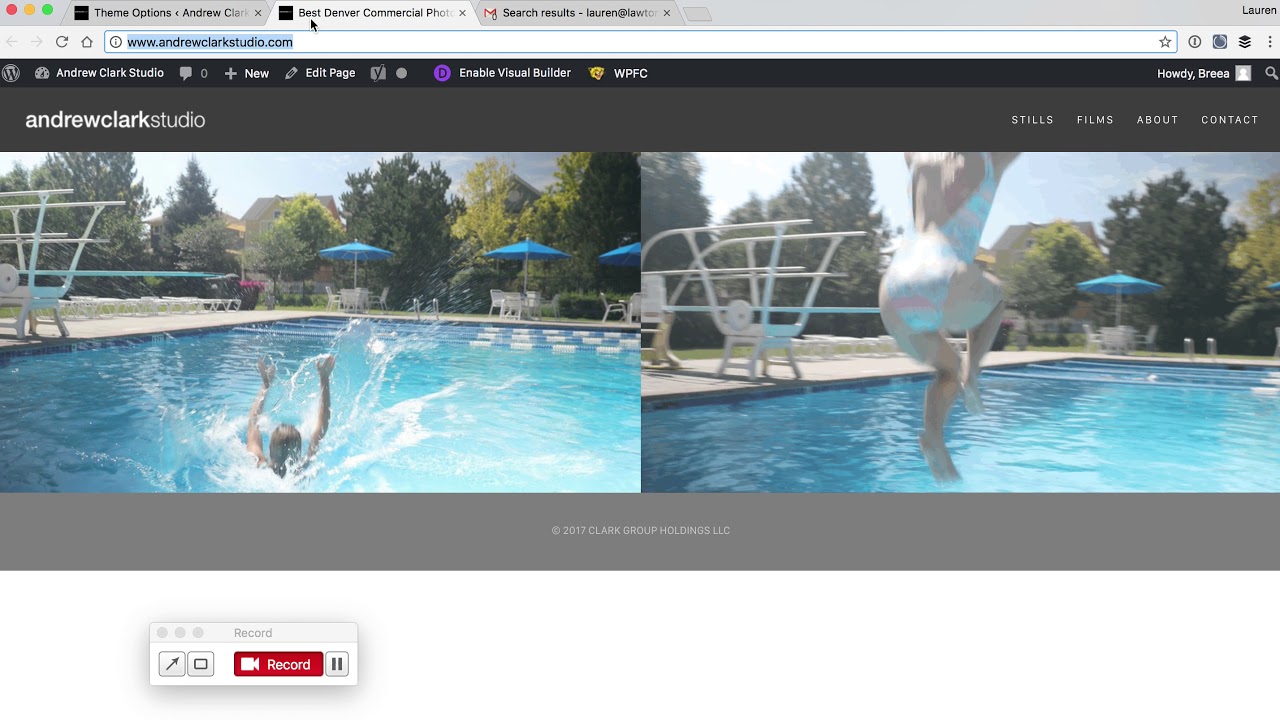Open the ABOUT page
This screenshot has width=1280, height=720.
(1157, 120)
